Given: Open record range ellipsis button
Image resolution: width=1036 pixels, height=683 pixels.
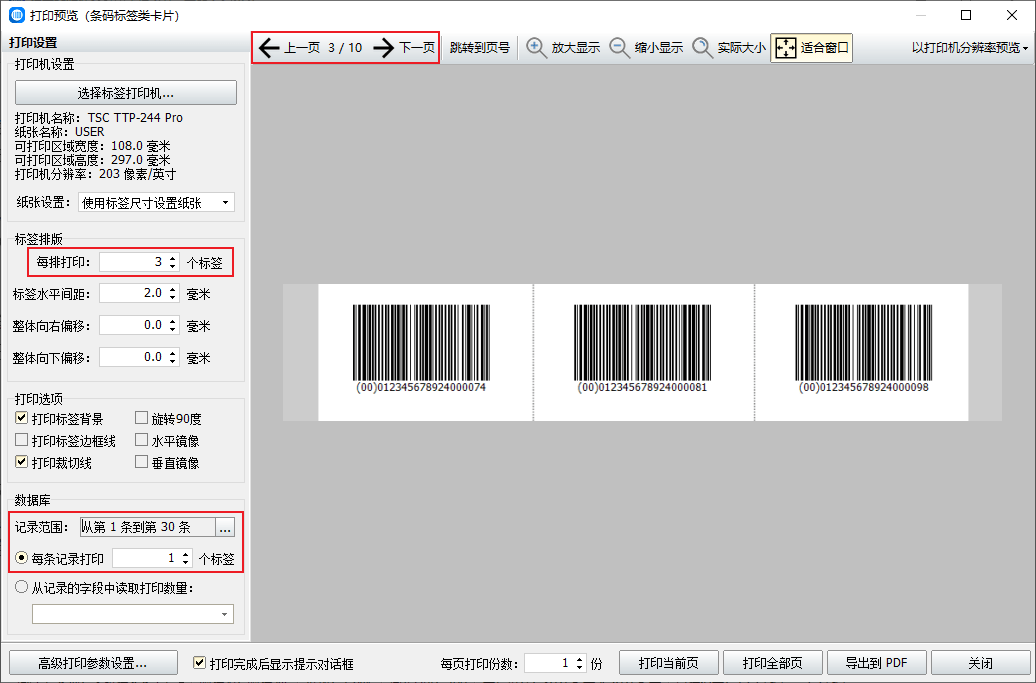Looking at the screenshot, I should tap(225, 527).
